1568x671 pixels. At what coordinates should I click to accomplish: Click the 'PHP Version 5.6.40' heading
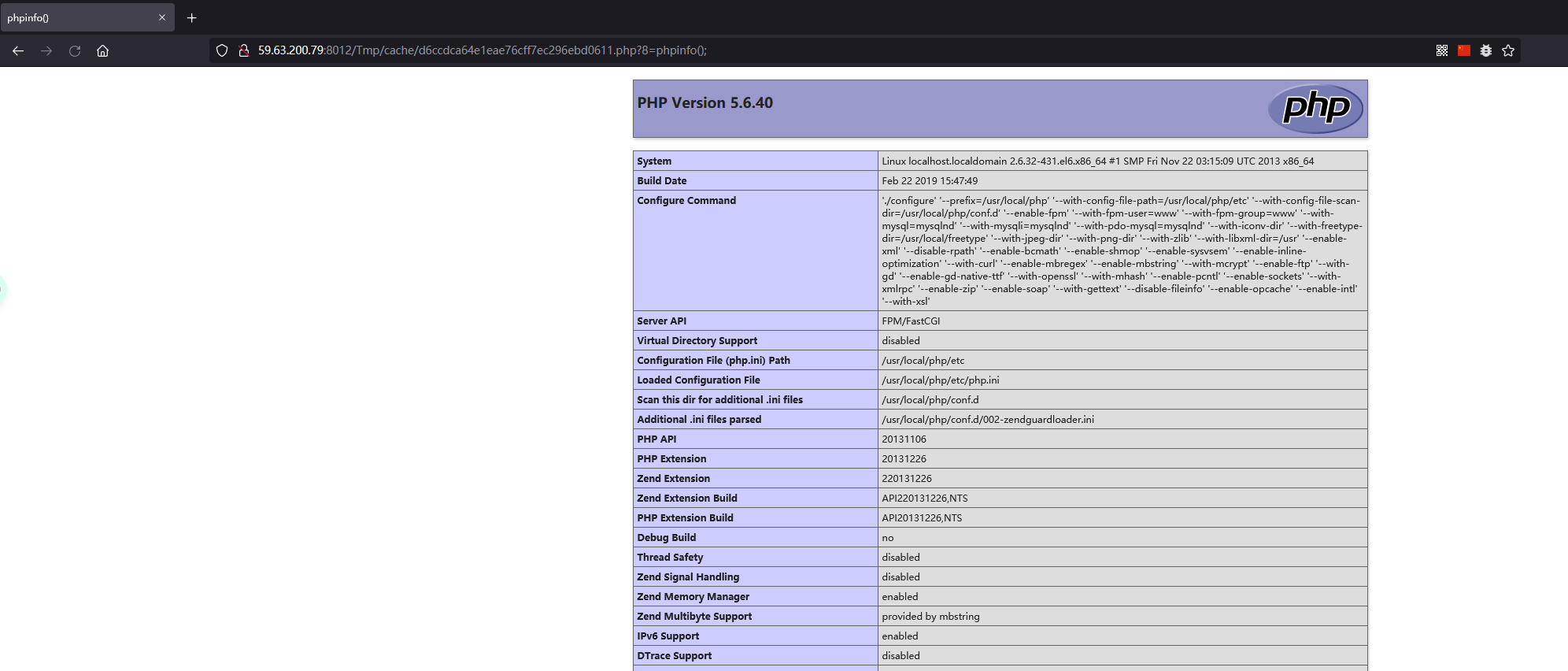705,103
